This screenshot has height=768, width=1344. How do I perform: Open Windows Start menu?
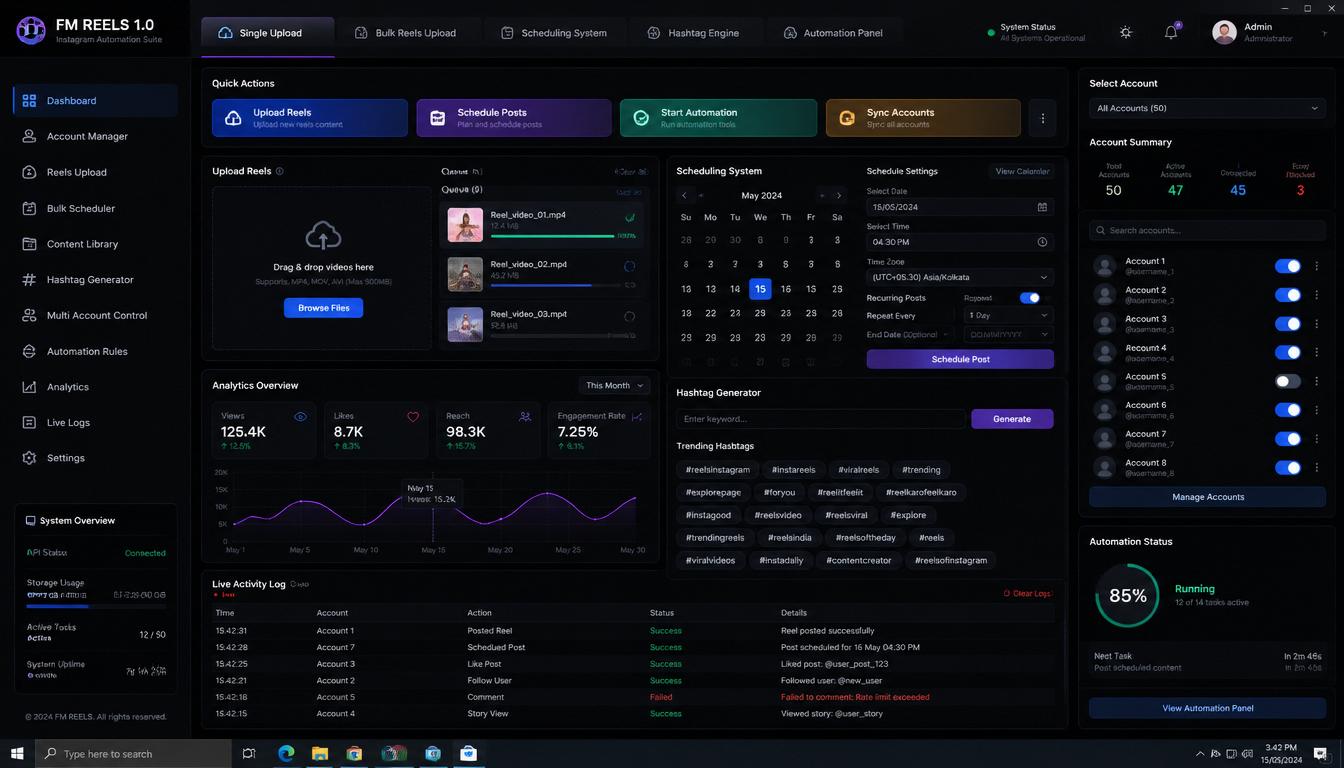point(17,753)
